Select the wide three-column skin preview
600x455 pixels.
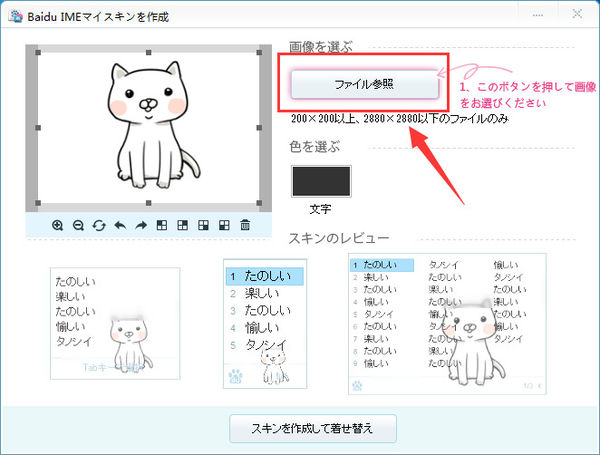[x=447, y=324]
